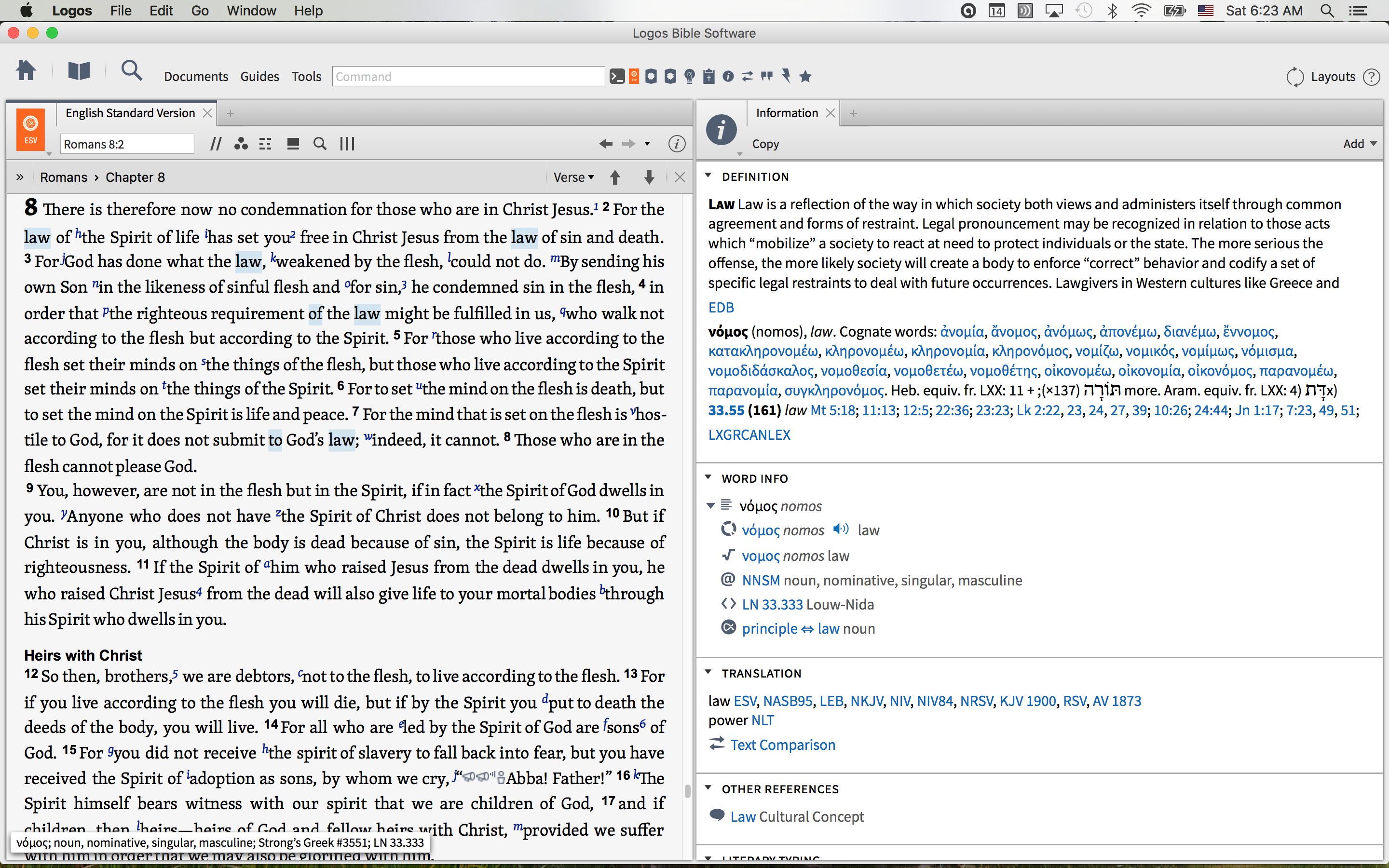Open the EDB dictionary link
The image size is (1389, 868).
(721, 307)
